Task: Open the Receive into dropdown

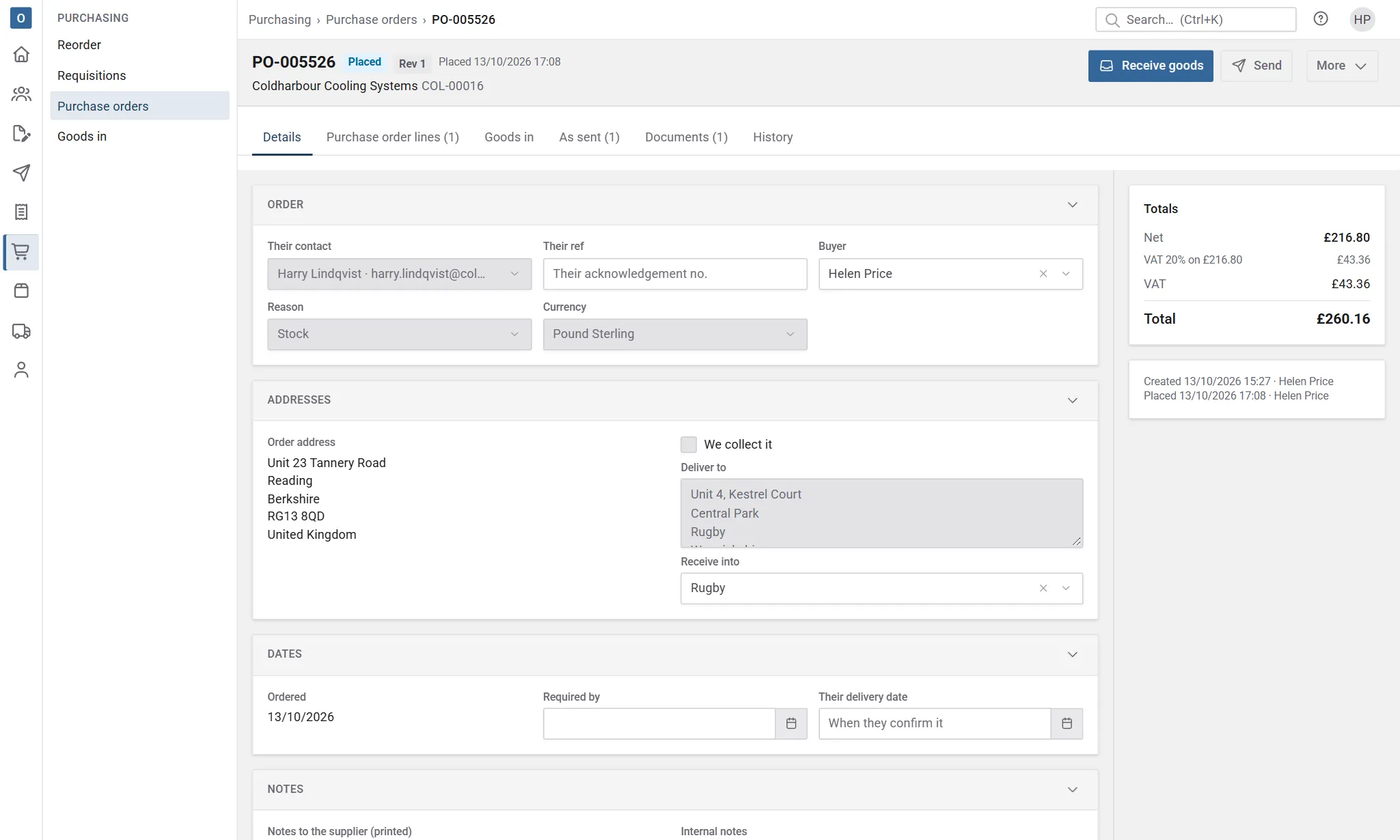Action: (1066, 588)
